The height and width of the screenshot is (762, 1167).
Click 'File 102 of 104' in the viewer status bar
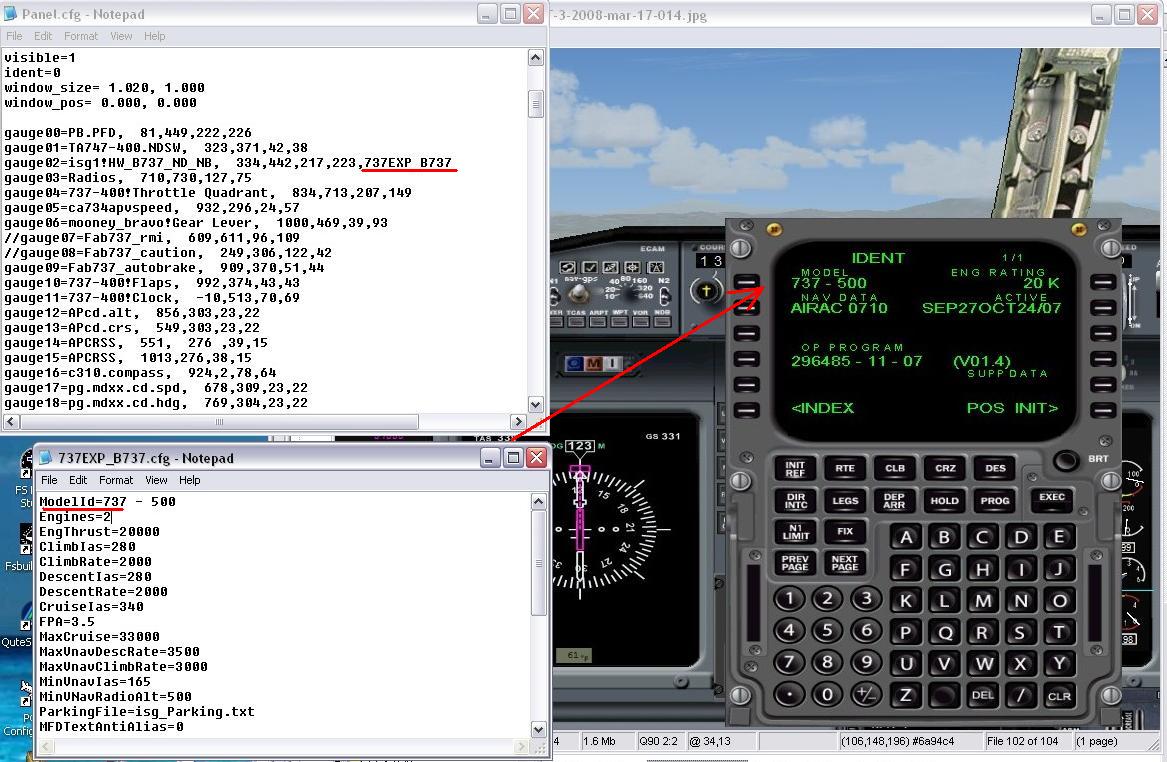[x=1022, y=741]
